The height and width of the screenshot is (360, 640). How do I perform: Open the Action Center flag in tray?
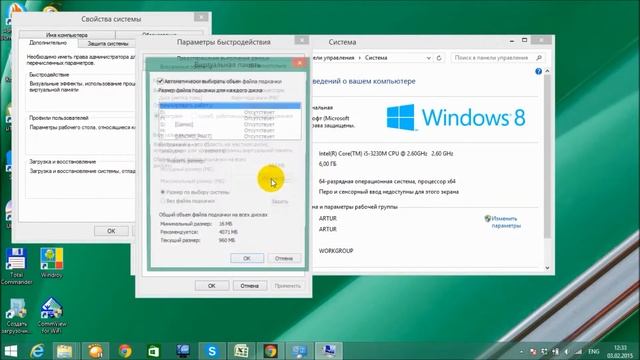pos(533,351)
